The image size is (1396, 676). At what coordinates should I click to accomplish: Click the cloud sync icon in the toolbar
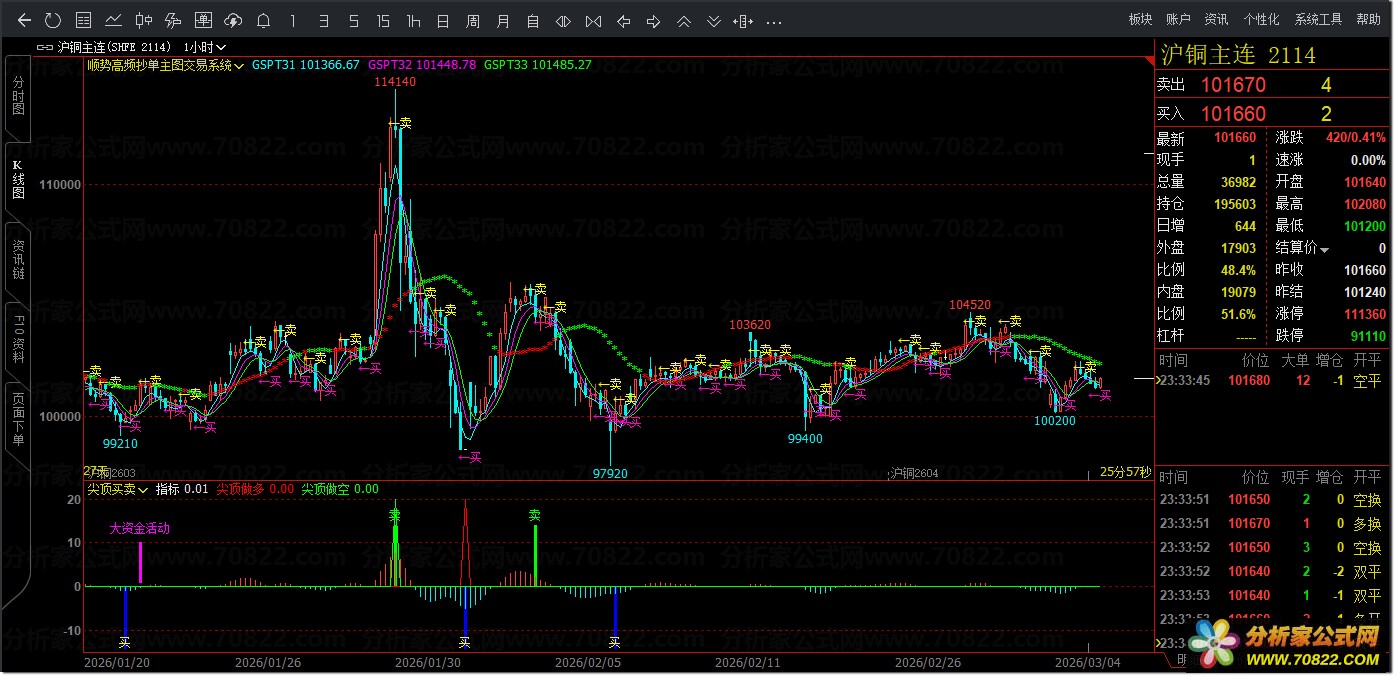tap(233, 20)
